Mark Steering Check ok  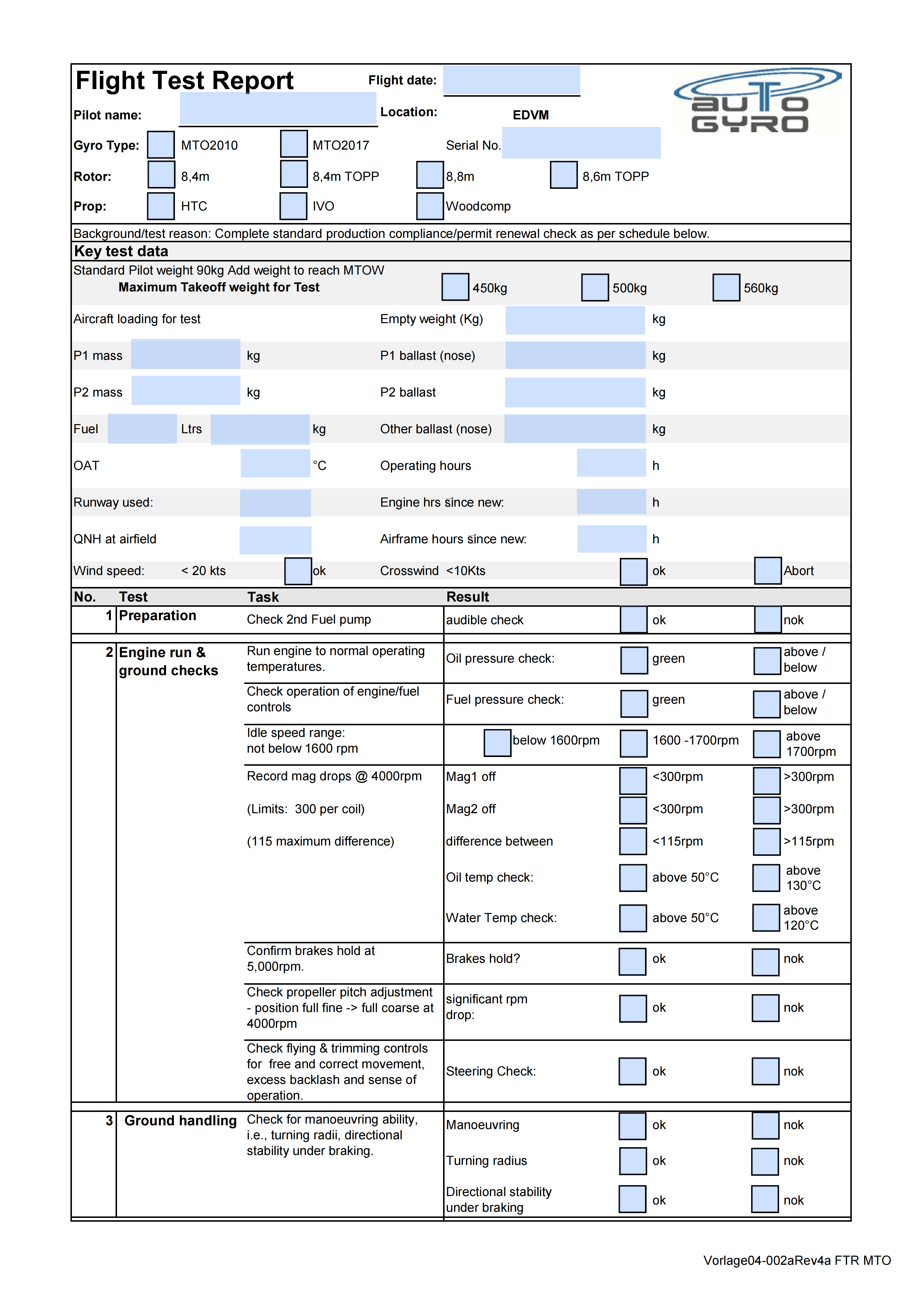633,1071
